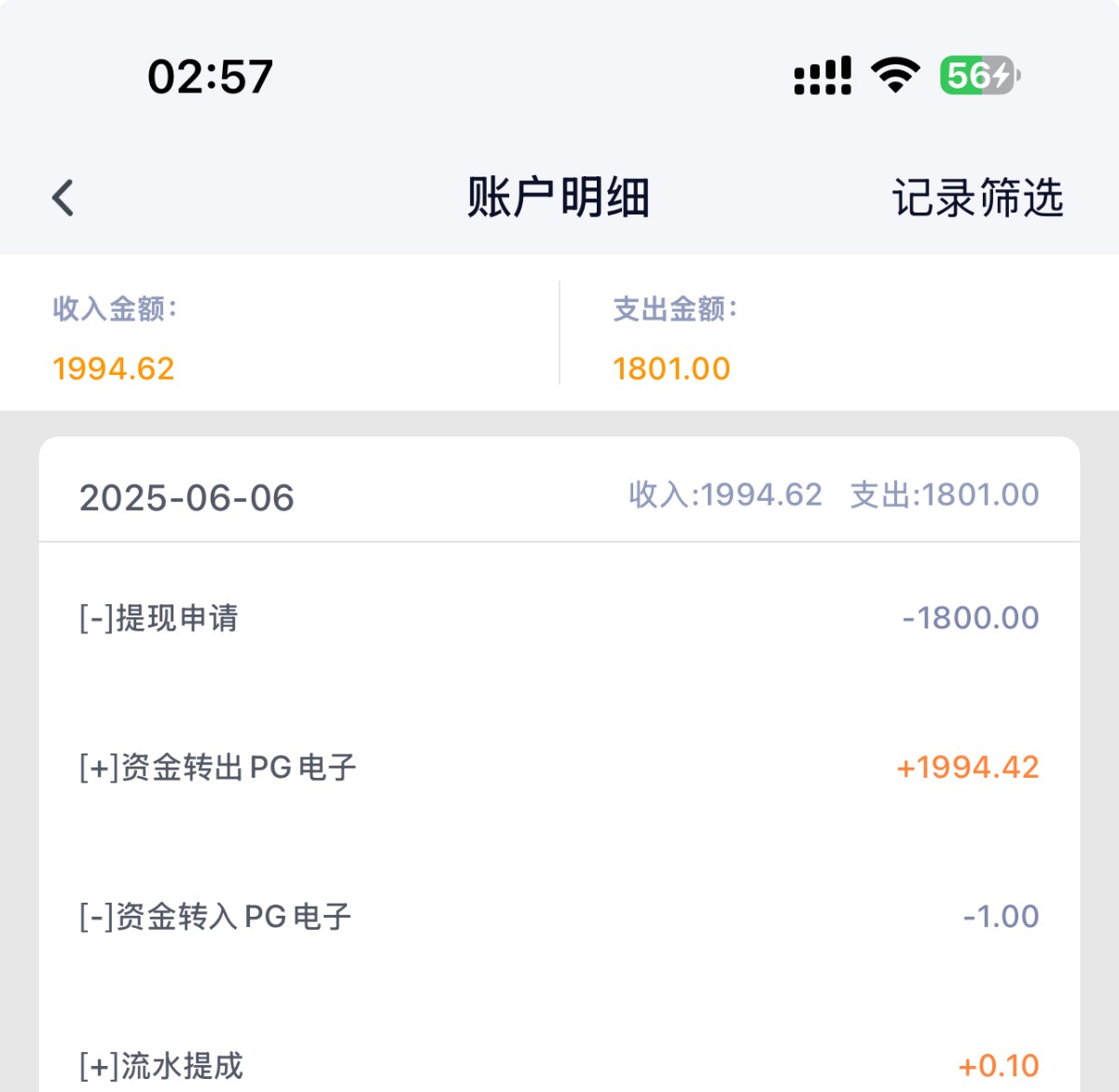Tap the back arrow icon
Screen dimensions: 1119x1092
63,198
